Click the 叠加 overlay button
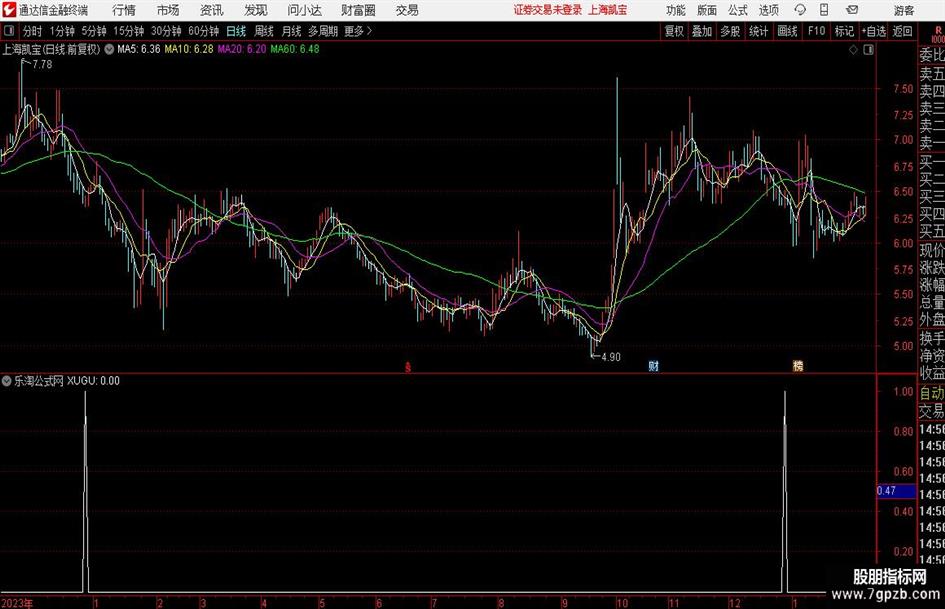 coord(702,31)
